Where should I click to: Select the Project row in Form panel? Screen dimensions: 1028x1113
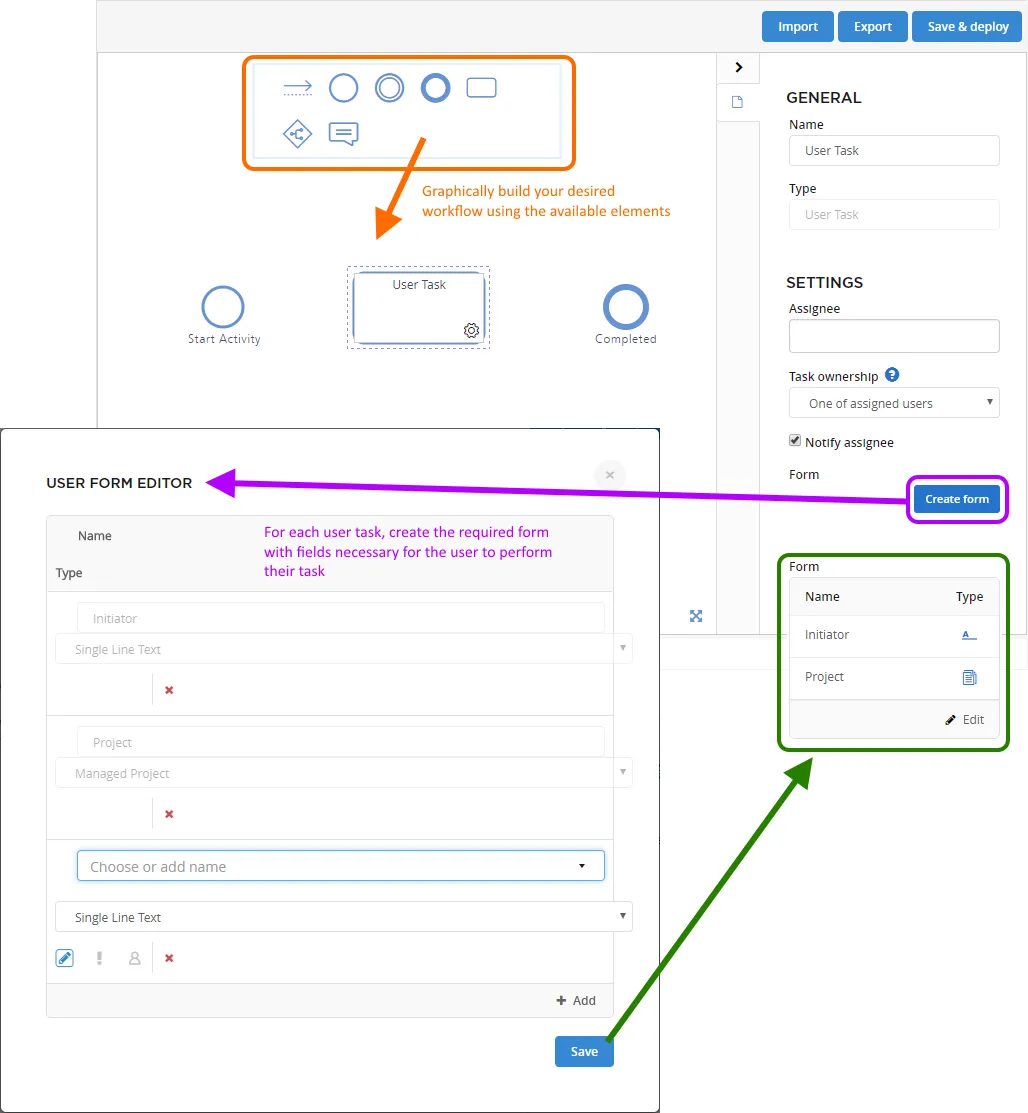894,678
